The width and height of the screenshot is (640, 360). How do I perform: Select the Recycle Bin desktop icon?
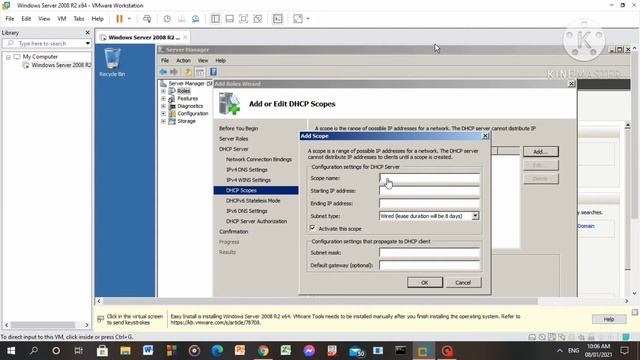click(112, 62)
